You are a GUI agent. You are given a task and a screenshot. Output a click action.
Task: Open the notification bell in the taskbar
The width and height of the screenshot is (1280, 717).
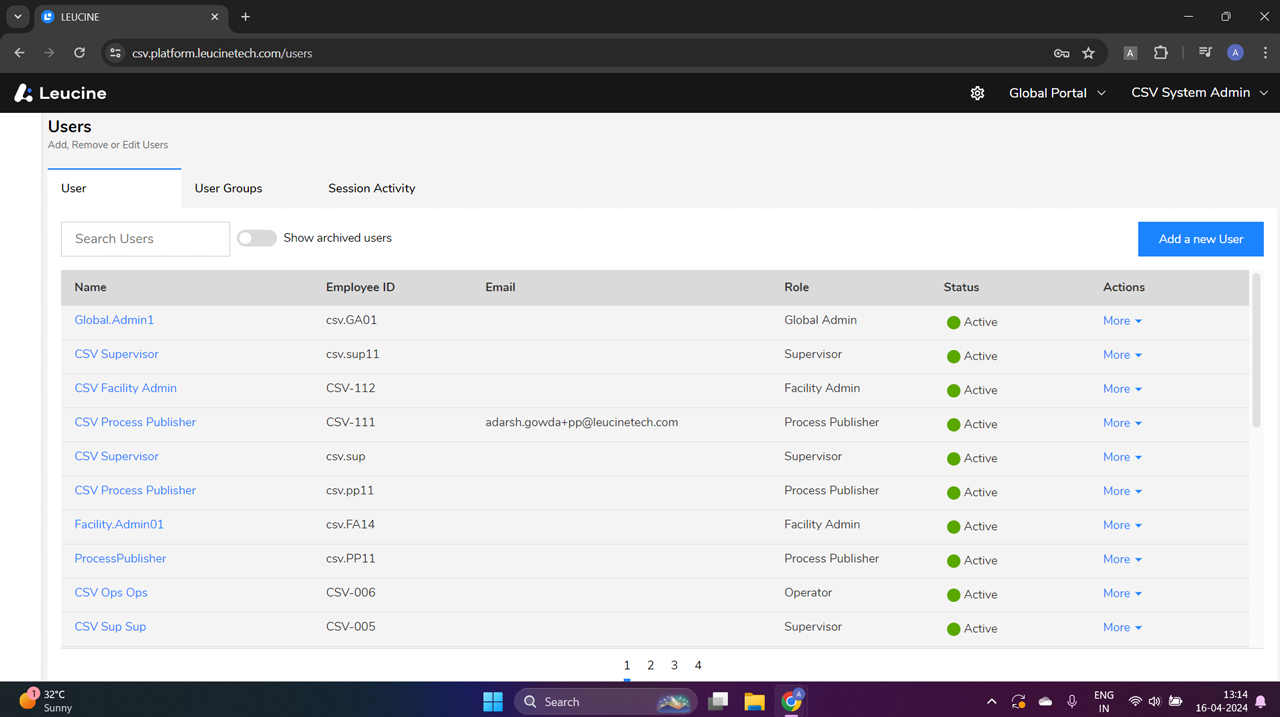pyautogui.click(x=1262, y=701)
